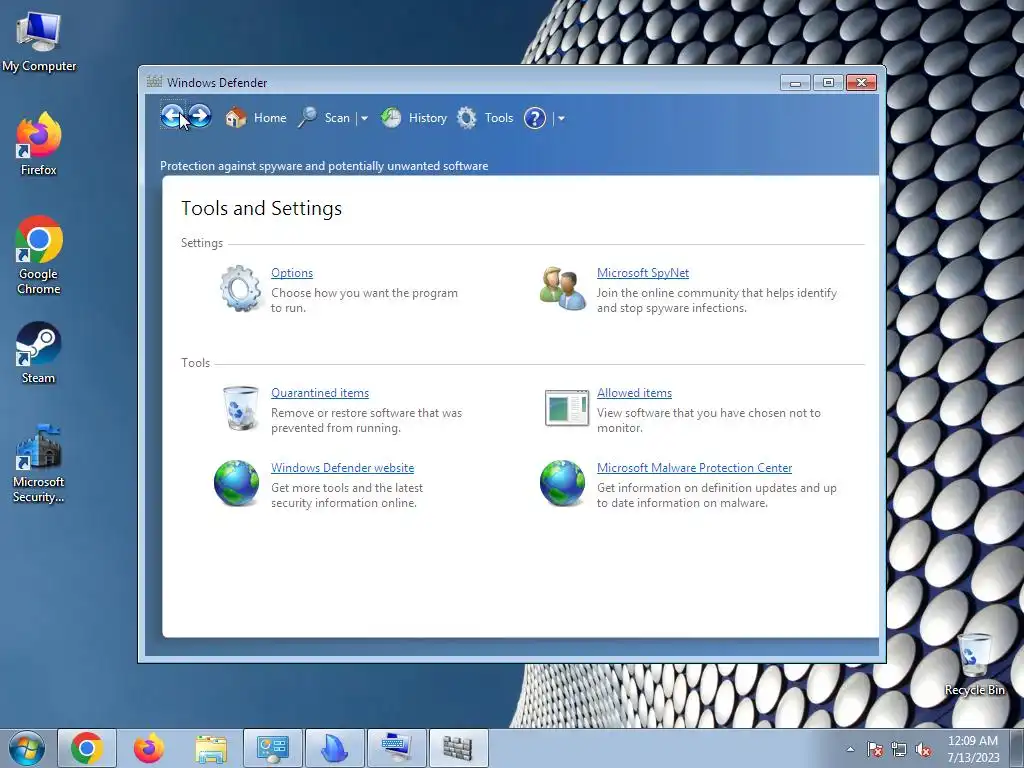Screen dimensions: 1024x768
Task: Click the History clock icon
Action: (391, 118)
